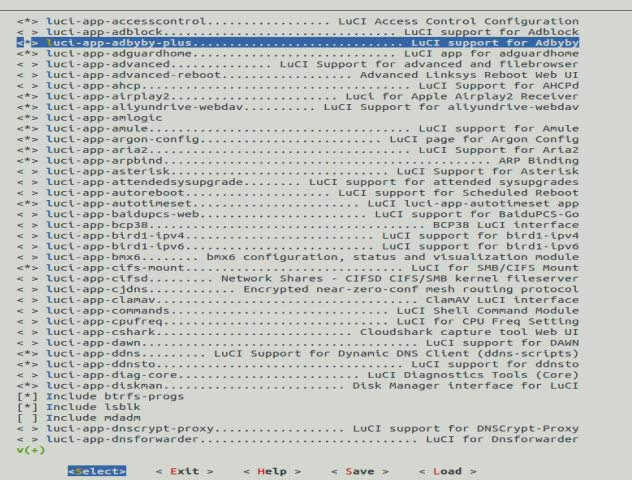Select the luci-app-dnscrypt-proxy entry

click(298, 428)
